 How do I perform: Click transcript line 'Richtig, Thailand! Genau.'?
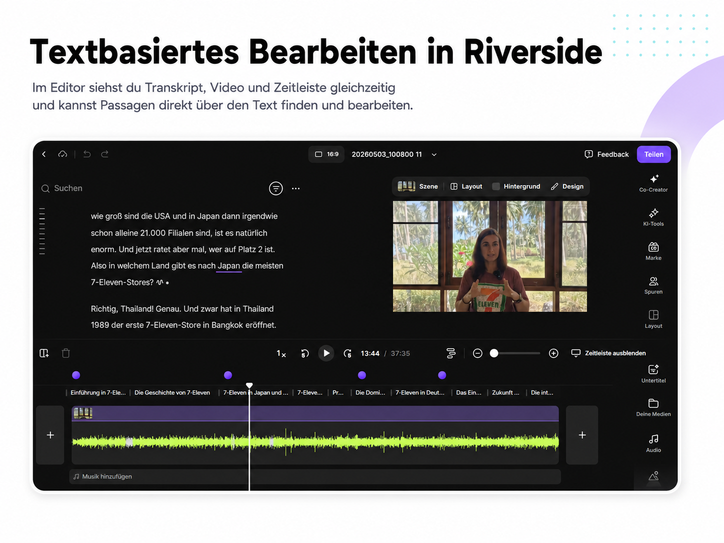(136, 308)
